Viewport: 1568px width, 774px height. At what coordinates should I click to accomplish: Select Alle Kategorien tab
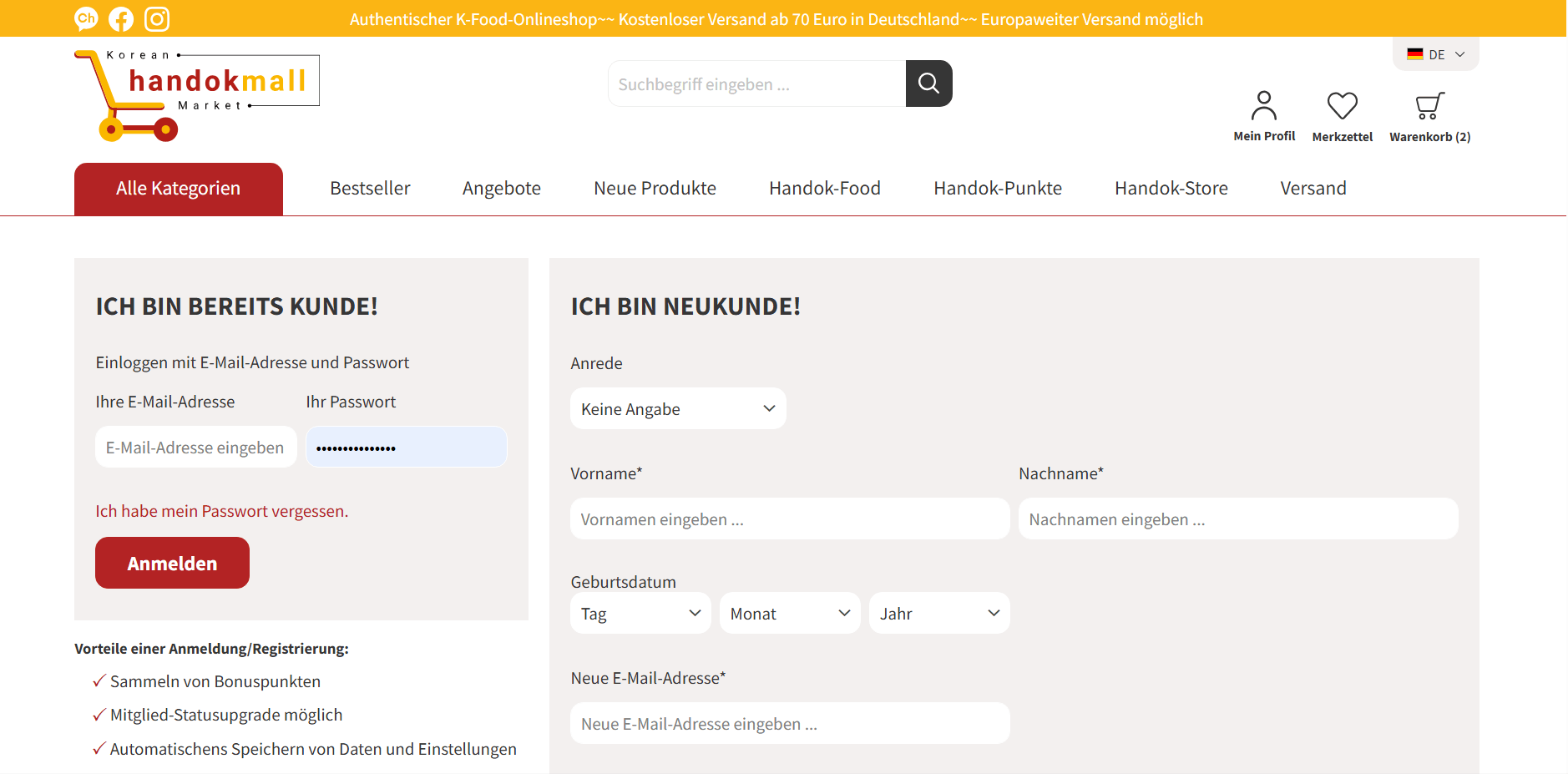coord(178,188)
